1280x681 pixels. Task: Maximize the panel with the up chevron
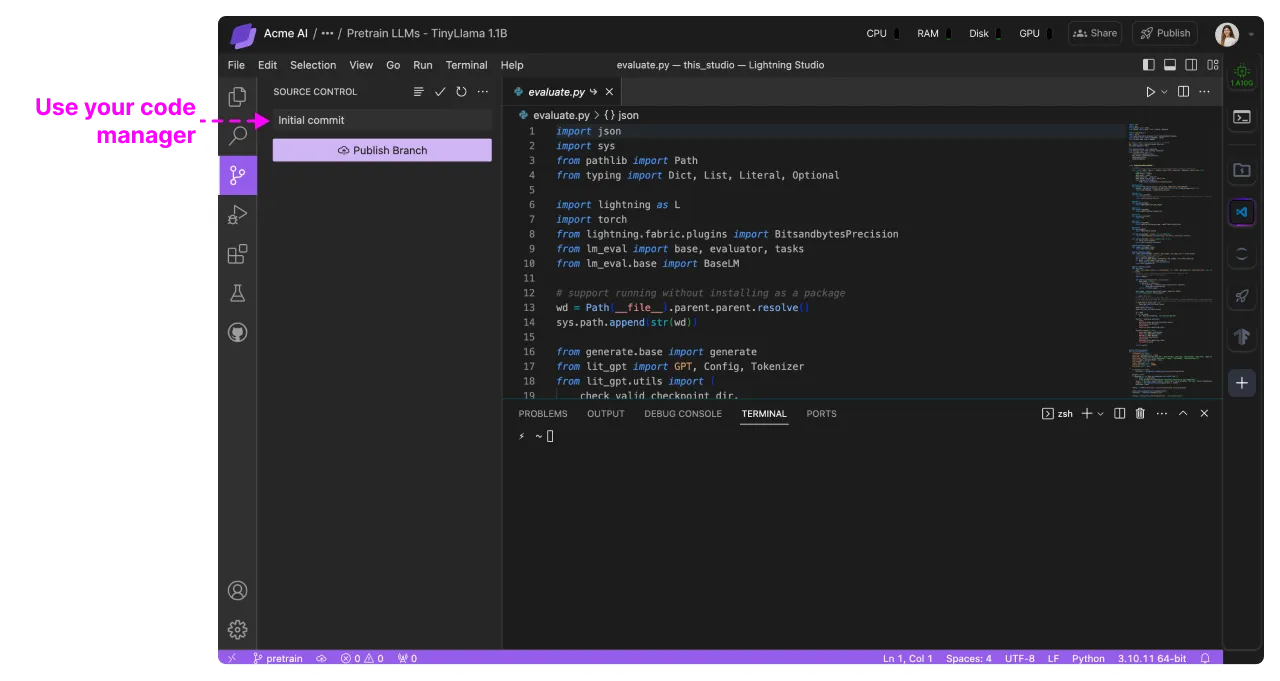pos(1183,414)
